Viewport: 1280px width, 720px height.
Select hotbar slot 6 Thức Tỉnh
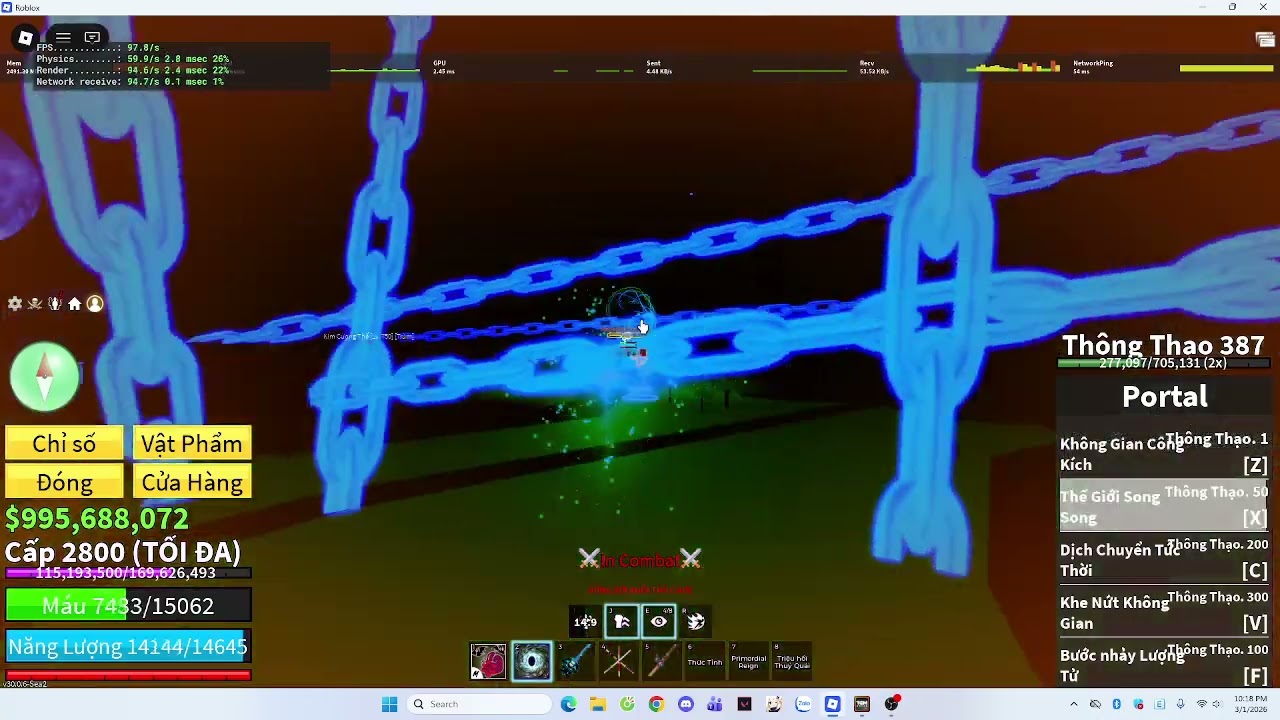point(704,661)
